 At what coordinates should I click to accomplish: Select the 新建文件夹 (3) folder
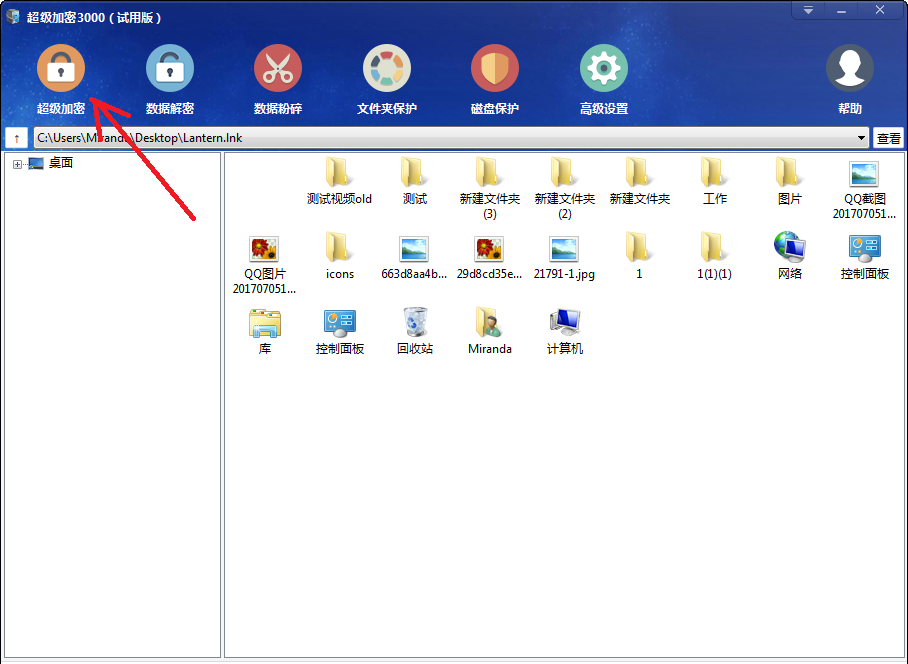[490, 189]
